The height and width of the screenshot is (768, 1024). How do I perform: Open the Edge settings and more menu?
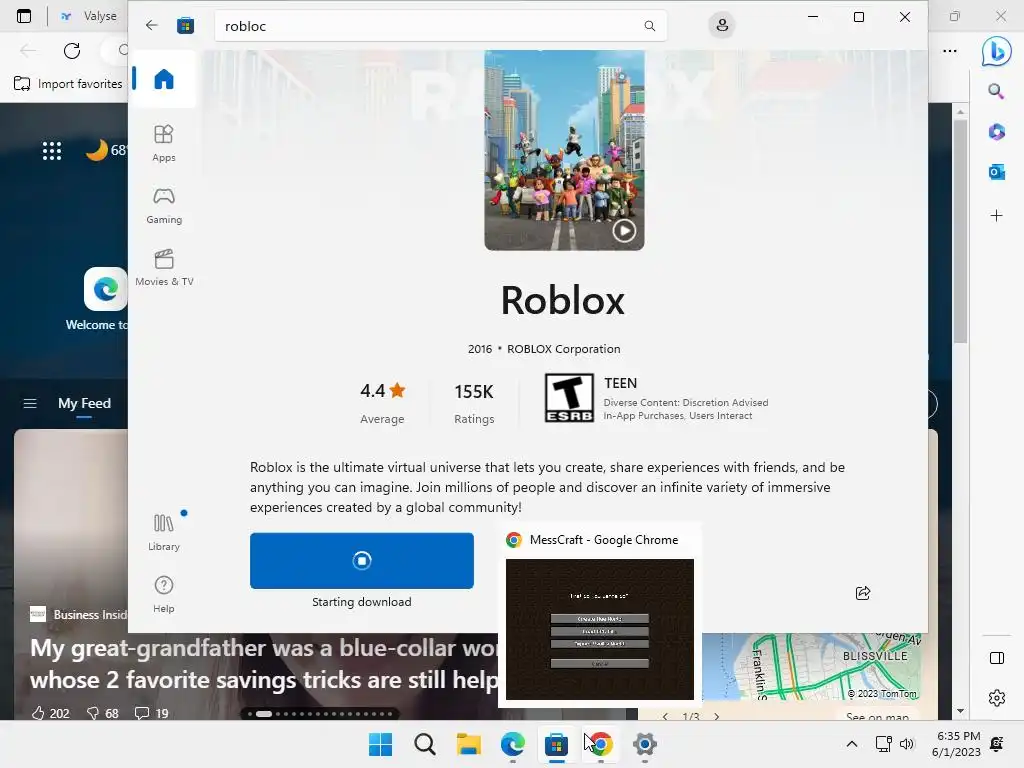[950, 50]
